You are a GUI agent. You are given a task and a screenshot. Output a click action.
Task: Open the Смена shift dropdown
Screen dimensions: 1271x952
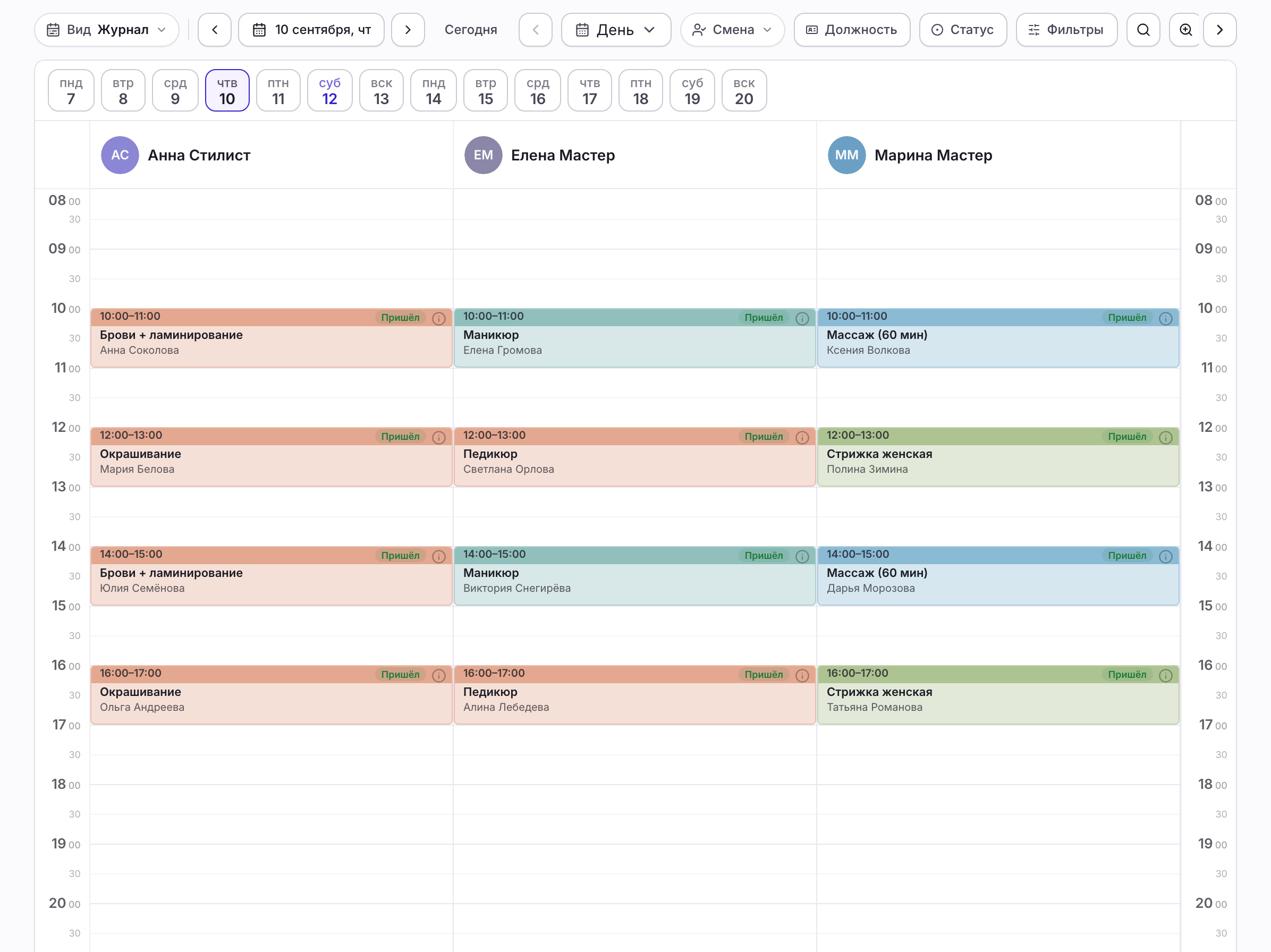point(732,30)
